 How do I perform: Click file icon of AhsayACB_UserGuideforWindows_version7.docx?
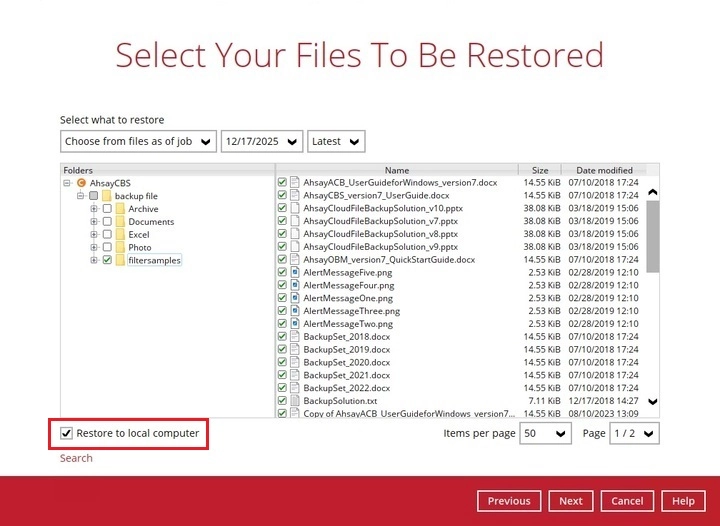pyautogui.click(x=295, y=182)
